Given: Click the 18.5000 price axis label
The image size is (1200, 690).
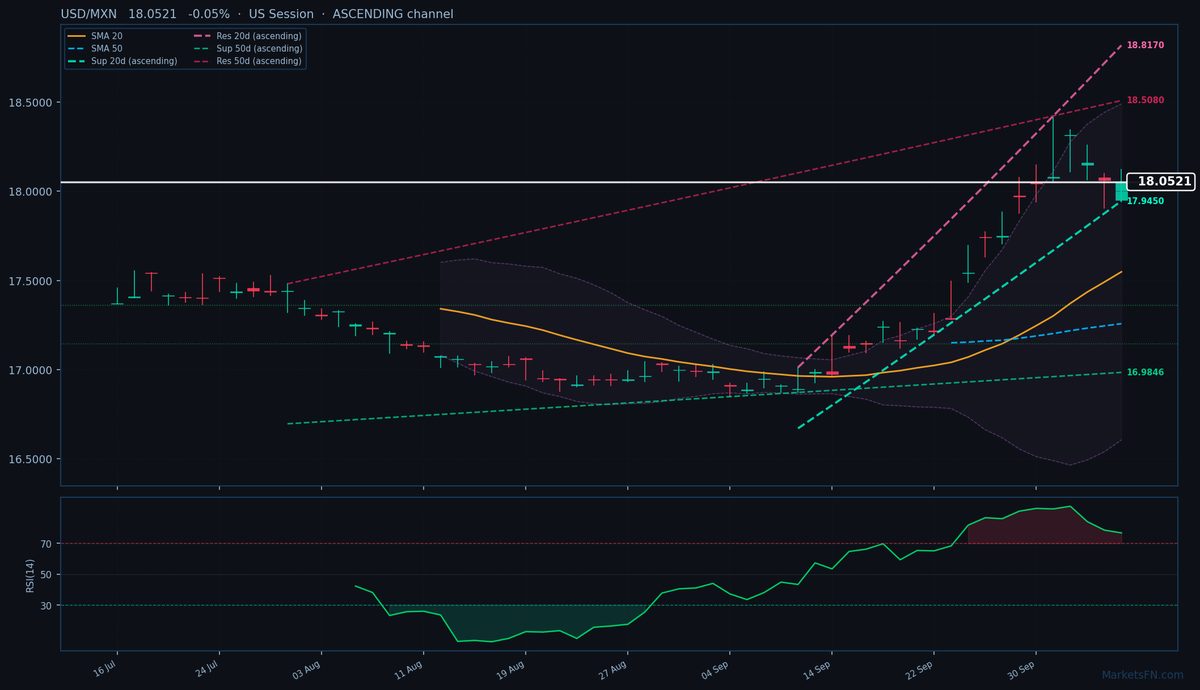Looking at the screenshot, I should (x=30, y=103).
